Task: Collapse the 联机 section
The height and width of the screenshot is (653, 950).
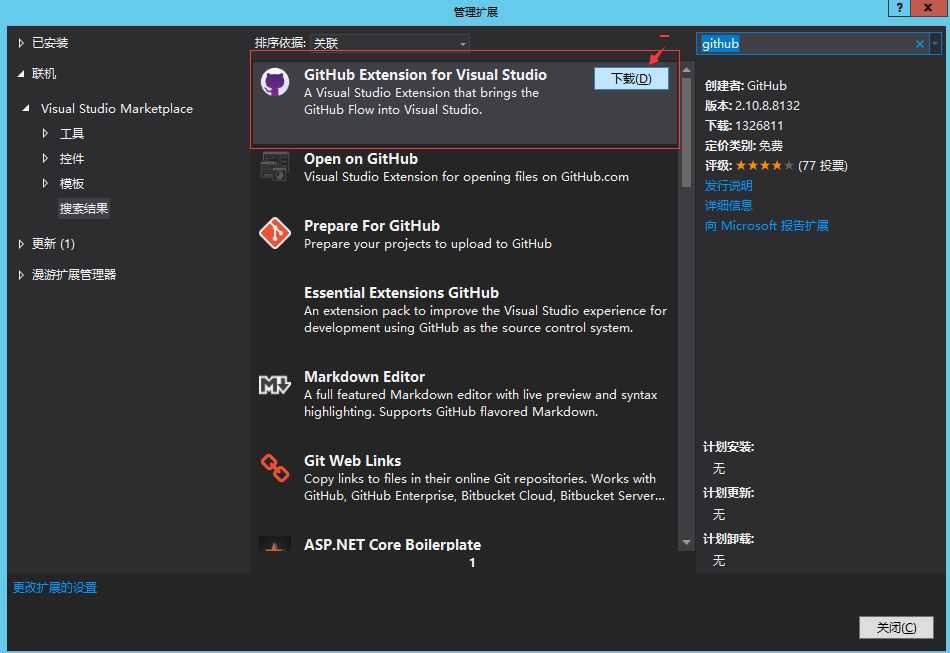Action: (x=21, y=74)
